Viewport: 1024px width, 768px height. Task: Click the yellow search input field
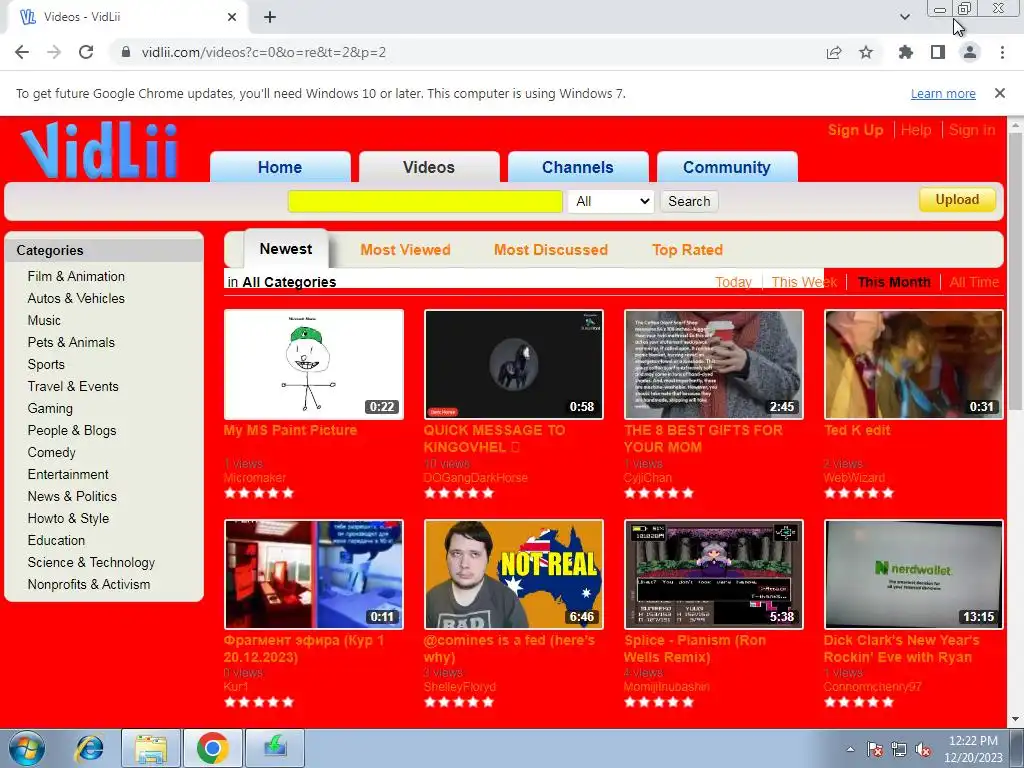click(425, 201)
